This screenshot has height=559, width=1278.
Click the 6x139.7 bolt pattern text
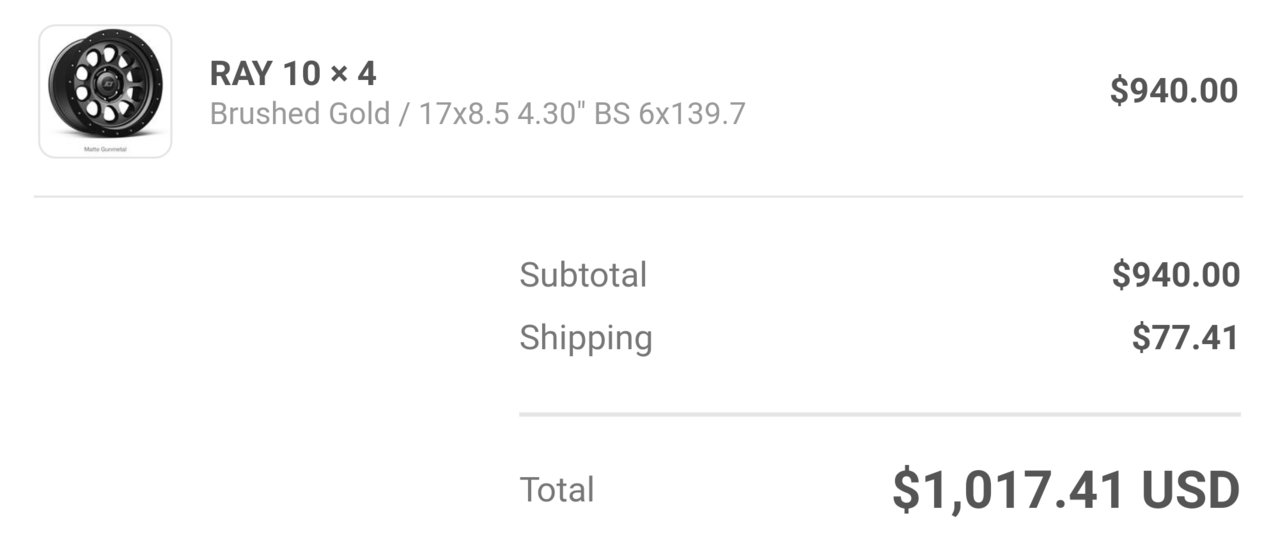(x=692, y=113)
